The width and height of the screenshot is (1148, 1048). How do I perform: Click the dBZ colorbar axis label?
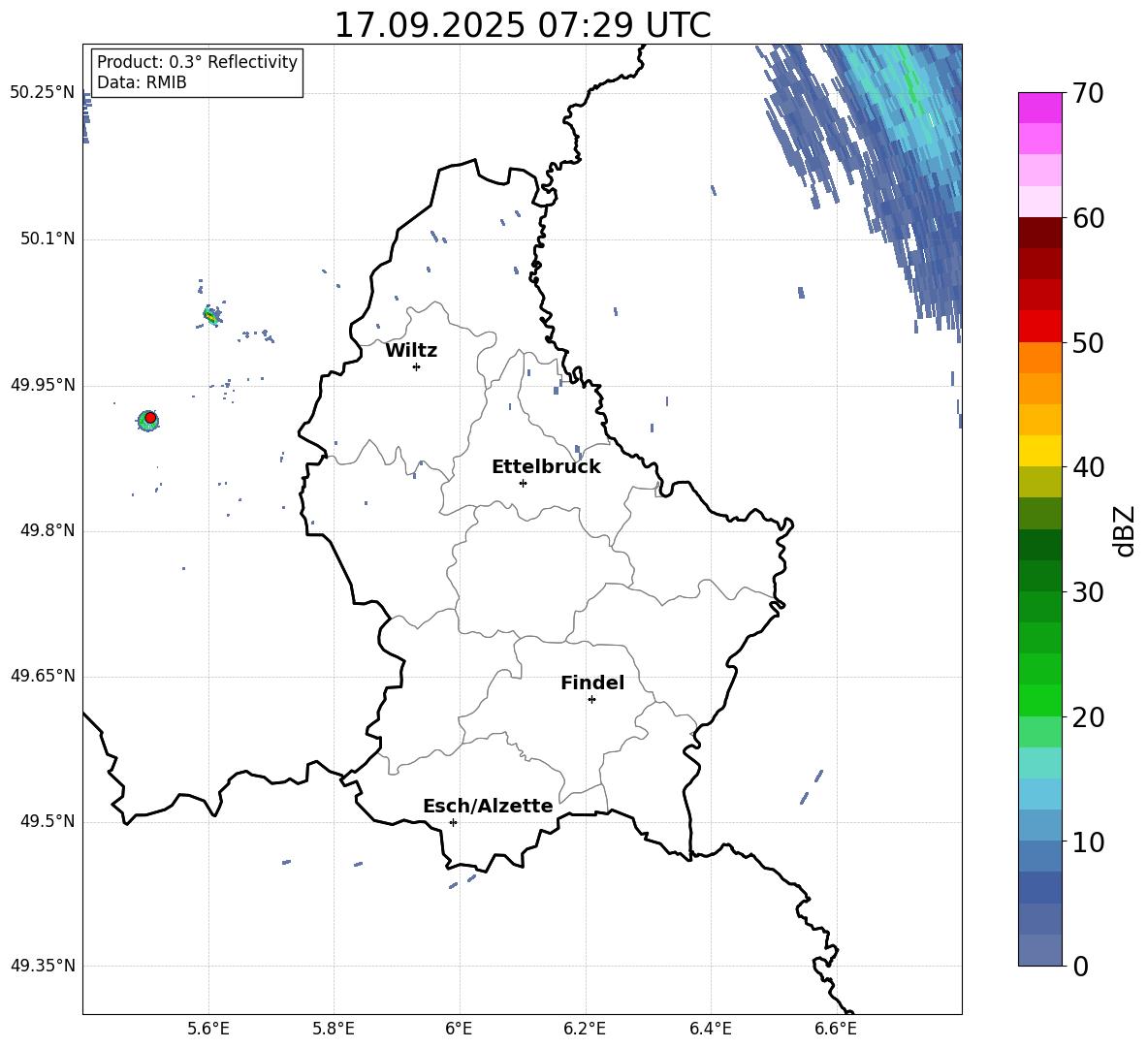click(x=1125, y=530)
